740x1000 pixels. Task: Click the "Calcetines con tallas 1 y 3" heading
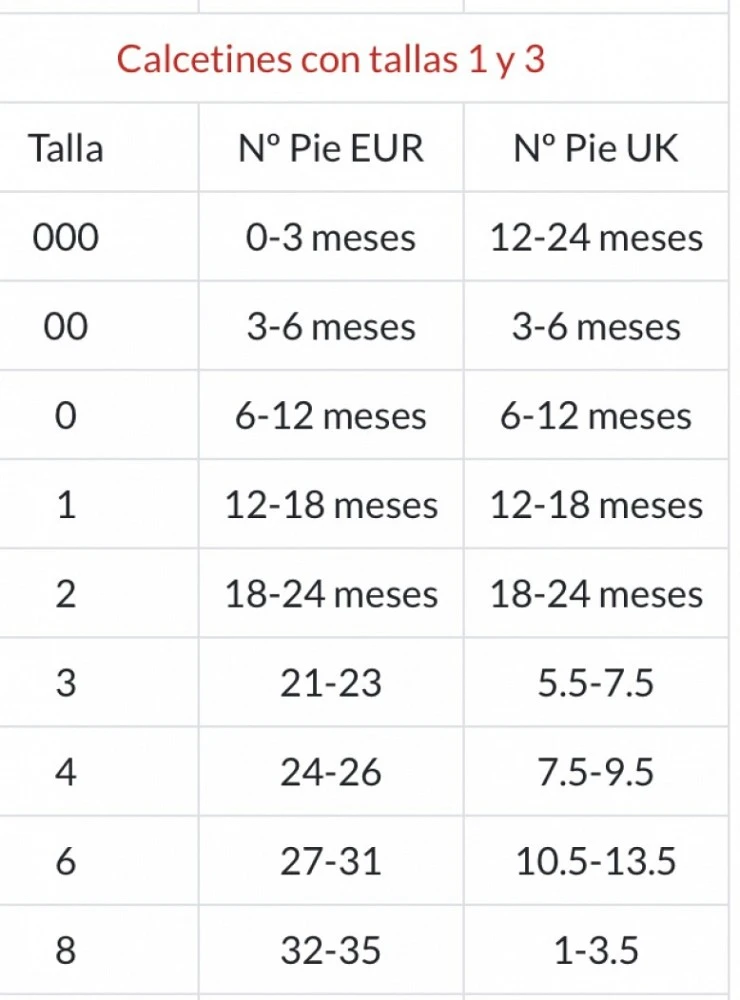[330, 59]
